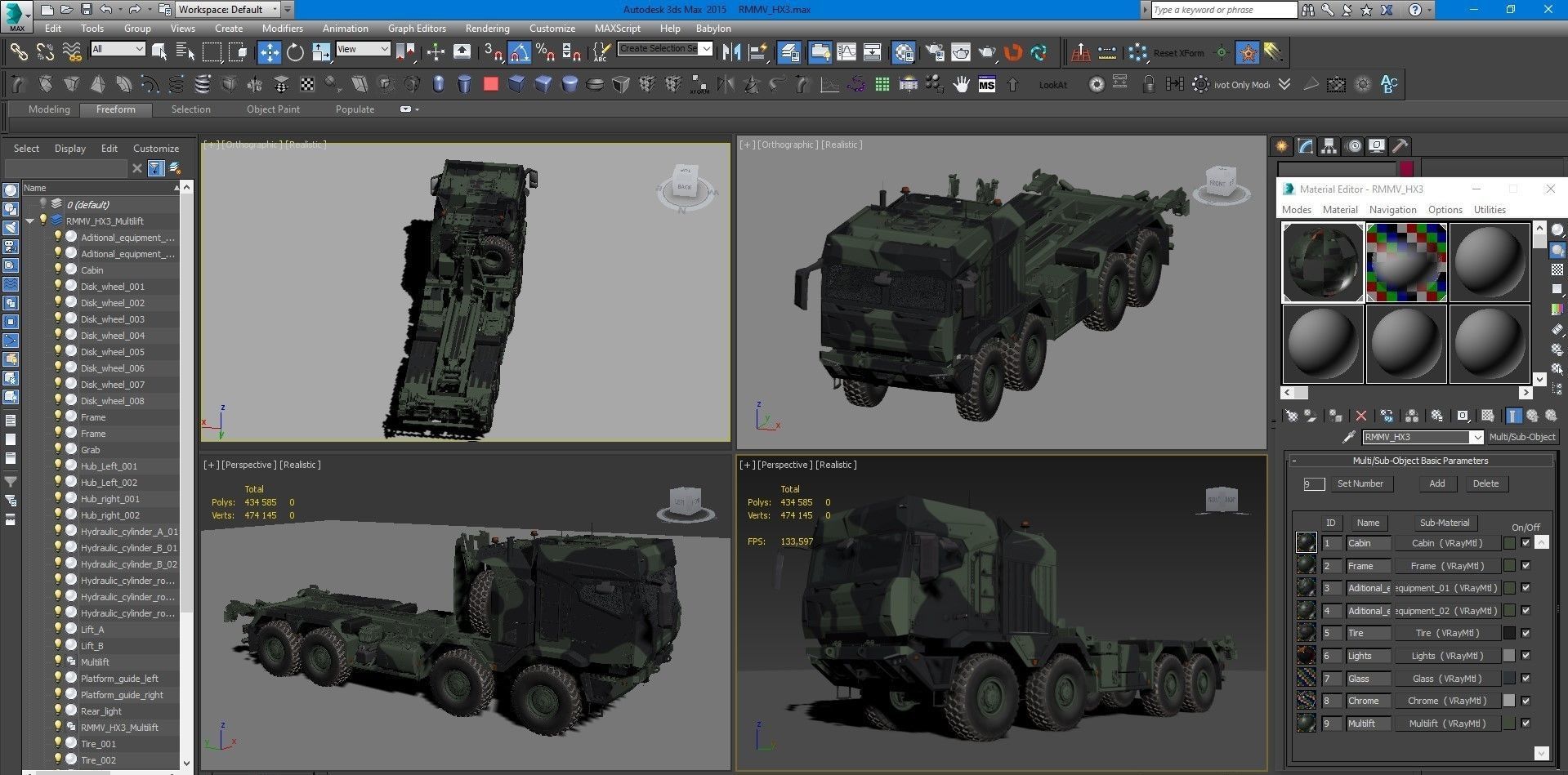Open the Modifiers menu
Viewport: 1568px width, 775px height.
[282, 28]
